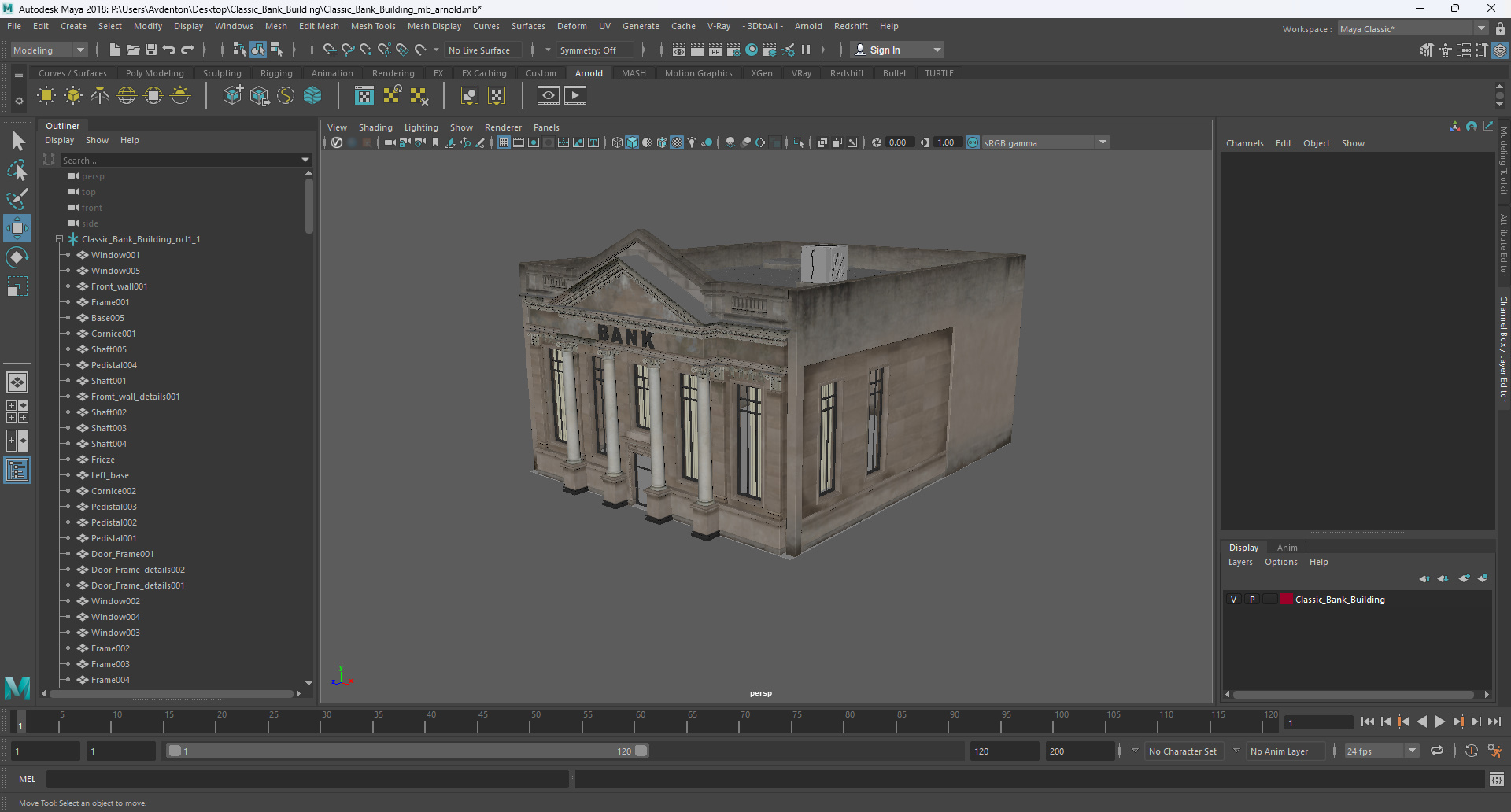Click IPR render icon in status line
The image size is (1511, 812).
point(715,50)
